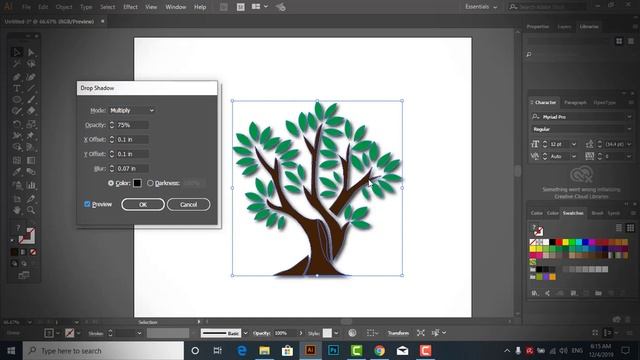Viewport: 640px width, 360px height.
Task: Open Illustrator from the Windows taskbar
Action: click(310, 350)
